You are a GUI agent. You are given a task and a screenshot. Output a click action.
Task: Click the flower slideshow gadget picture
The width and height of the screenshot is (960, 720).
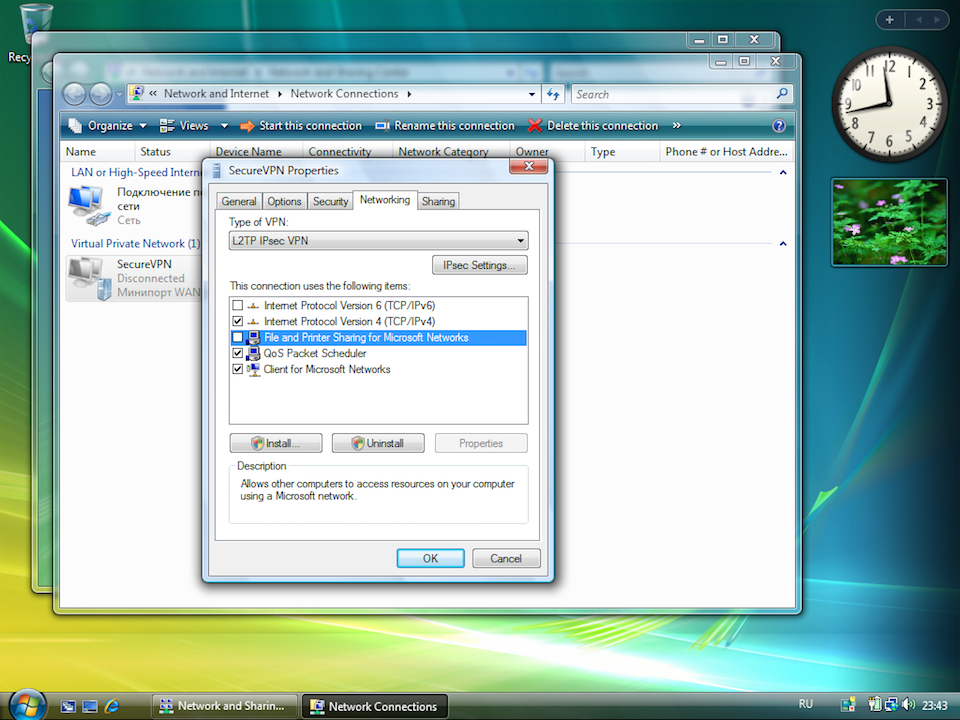890,222
